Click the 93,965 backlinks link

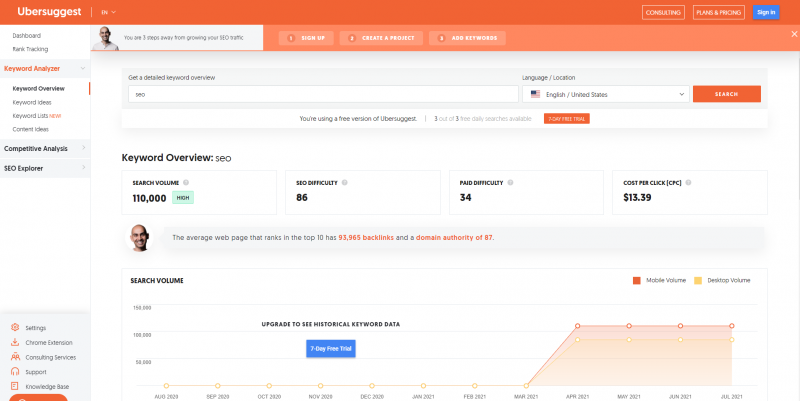[x=366, y=237]
